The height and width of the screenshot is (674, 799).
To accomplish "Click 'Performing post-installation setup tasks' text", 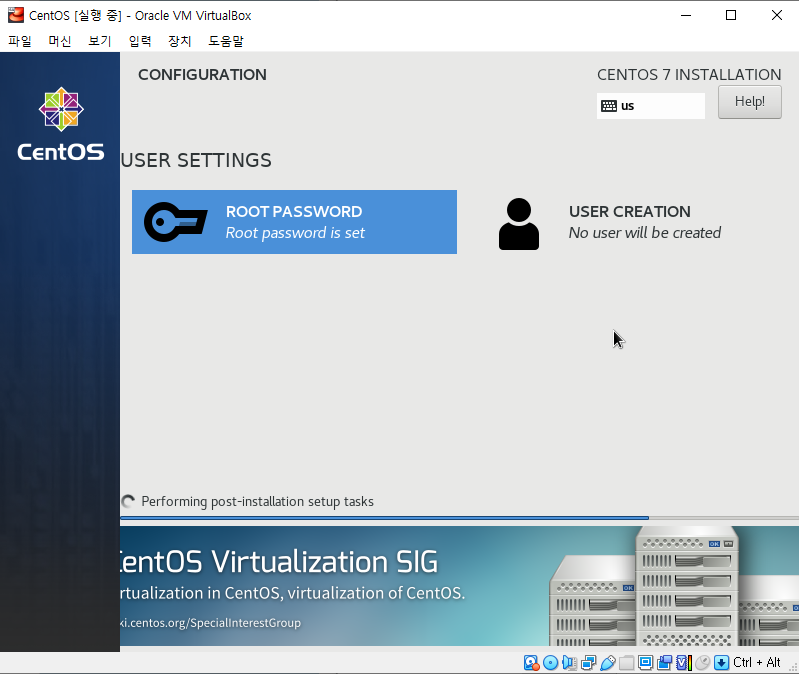I will tap(257, 502).
